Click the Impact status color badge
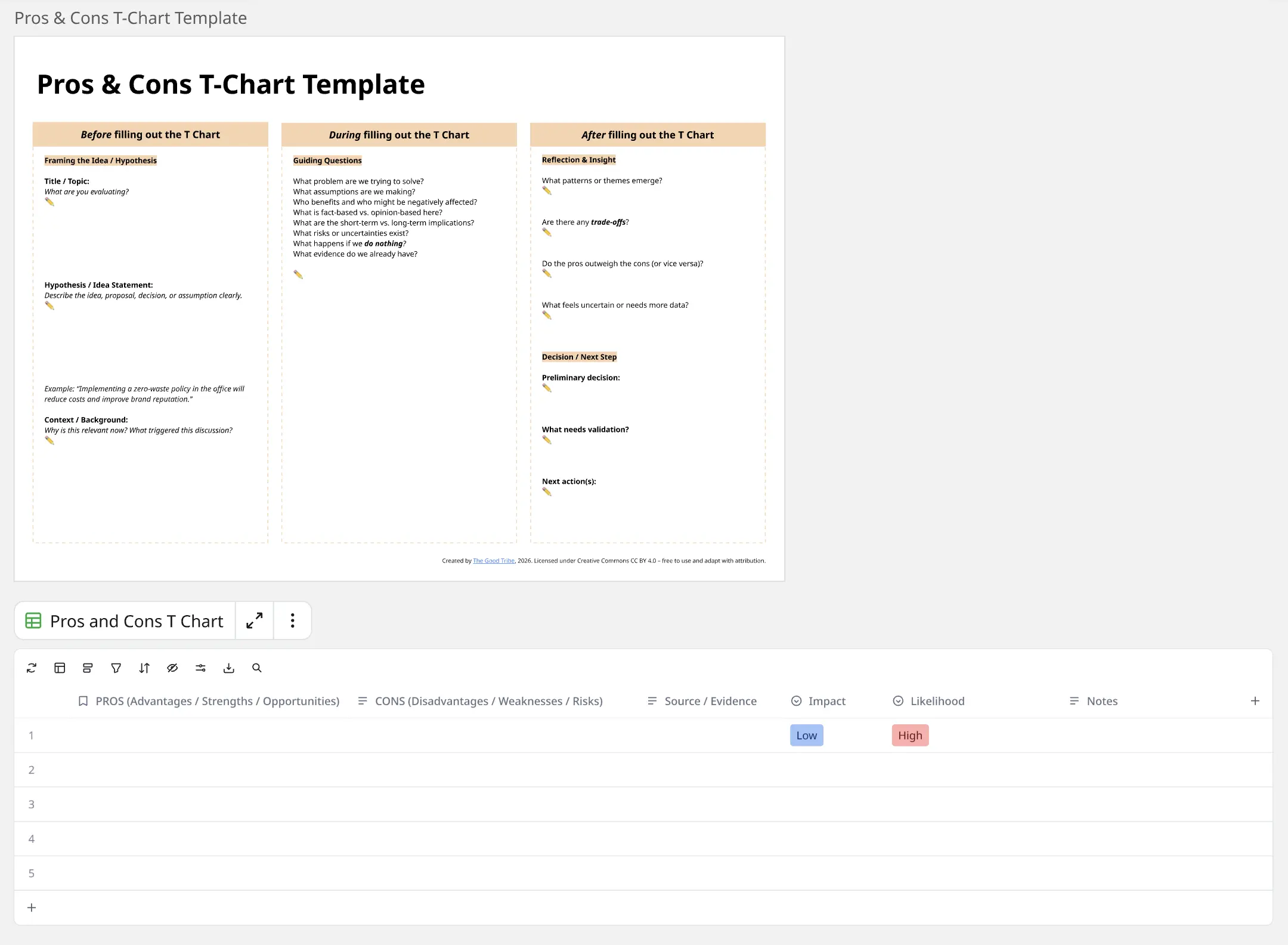This screenshot has width=1288, height=945. (797, 700)
